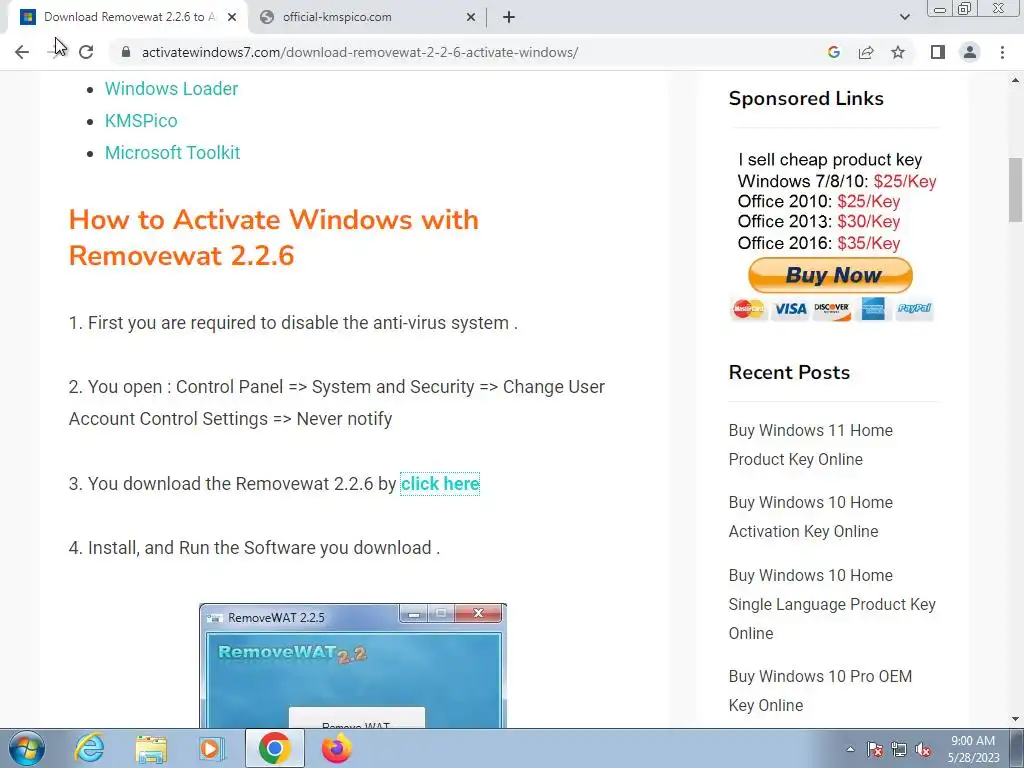Screen dimensions: 1024x768
Task: Click the 'Recent Posts' heading
Action: tap(789, 373)
